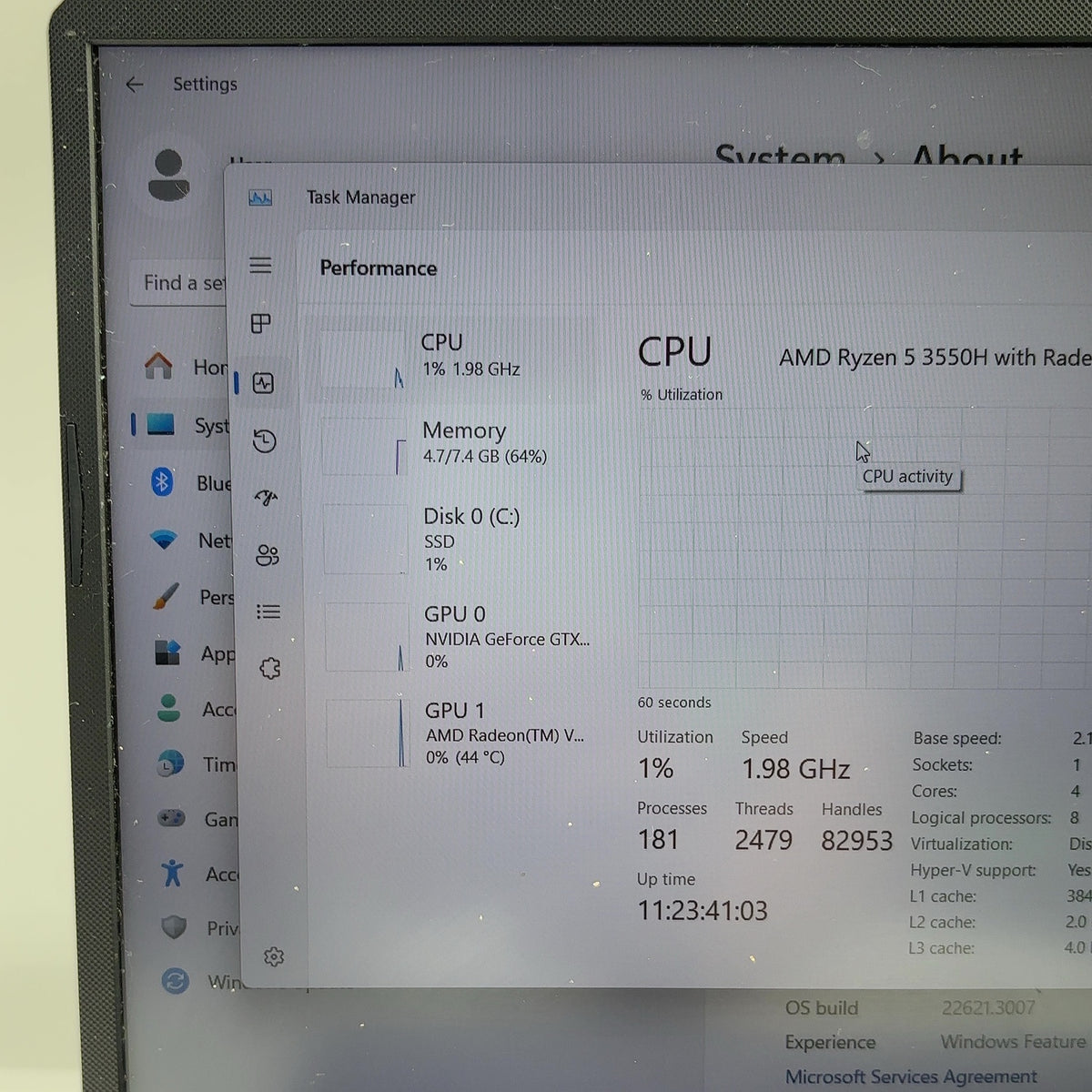Open Privacy shield icon in Settings
The image size is (1092, 1092).
174,927
